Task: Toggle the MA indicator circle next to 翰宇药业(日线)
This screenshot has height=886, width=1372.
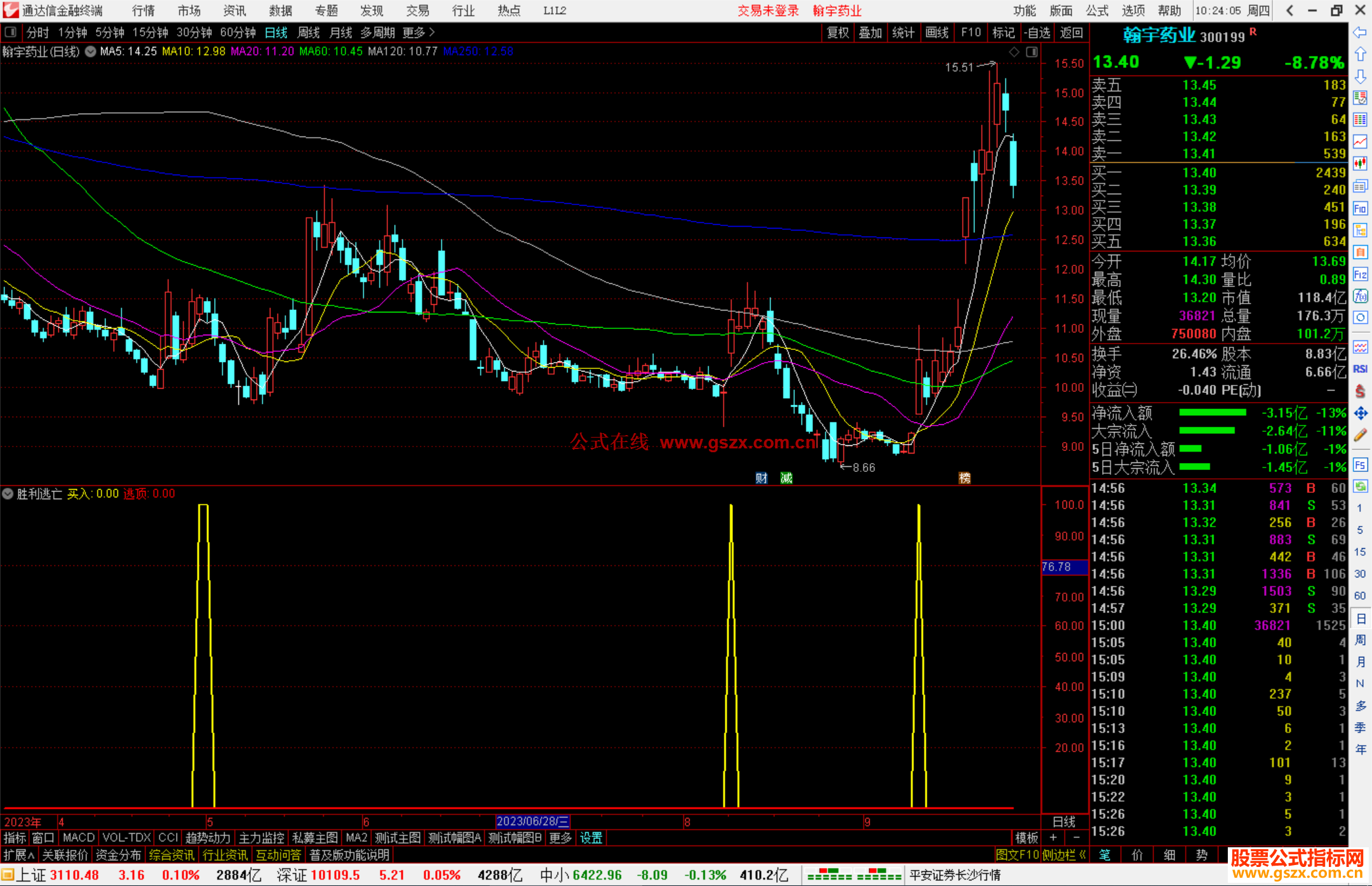Action: tap(91, 51)
